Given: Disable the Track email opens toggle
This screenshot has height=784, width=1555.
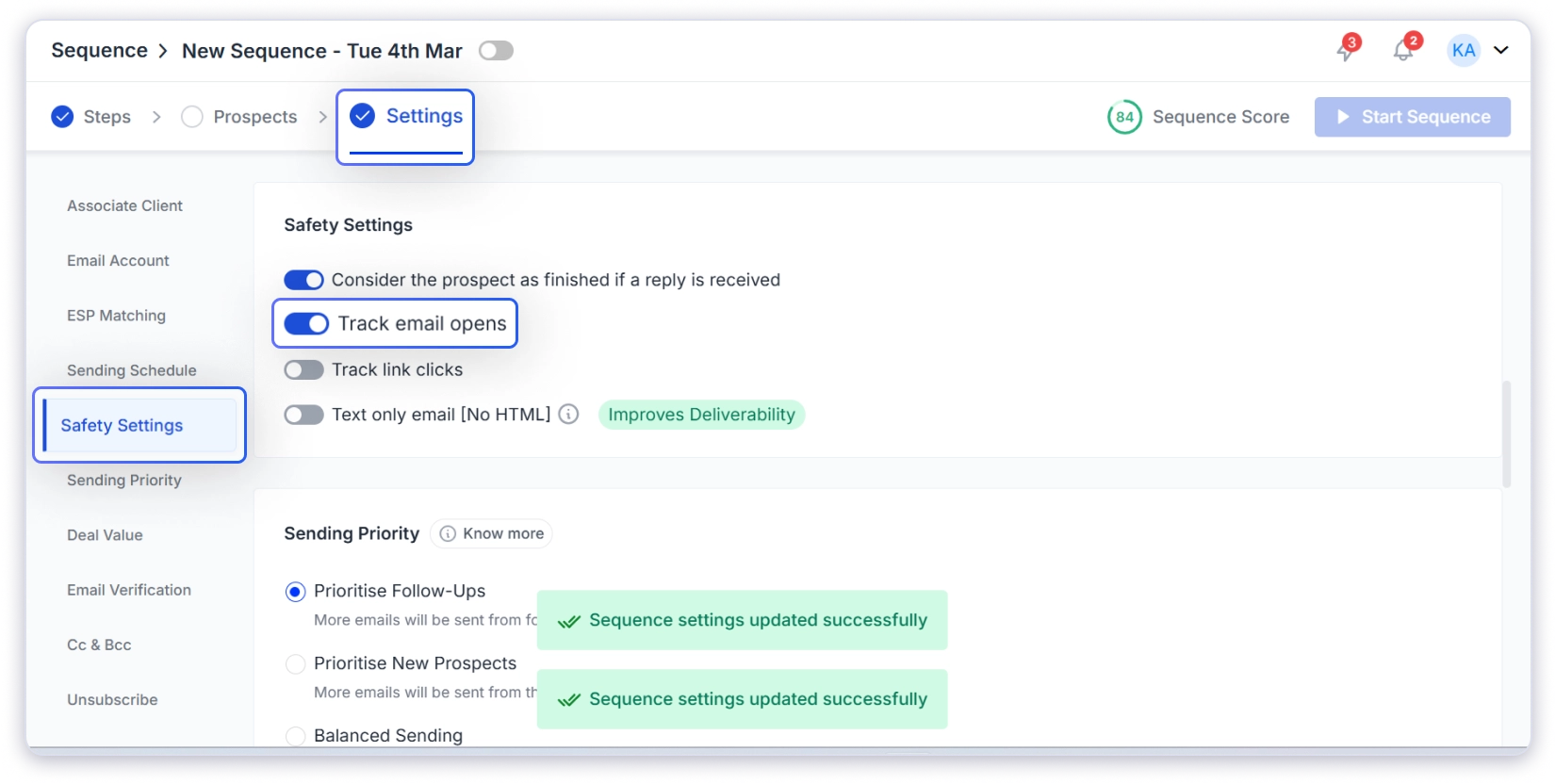Looking at the screenshot, I should pyautogui.click(x=306, y=324).
